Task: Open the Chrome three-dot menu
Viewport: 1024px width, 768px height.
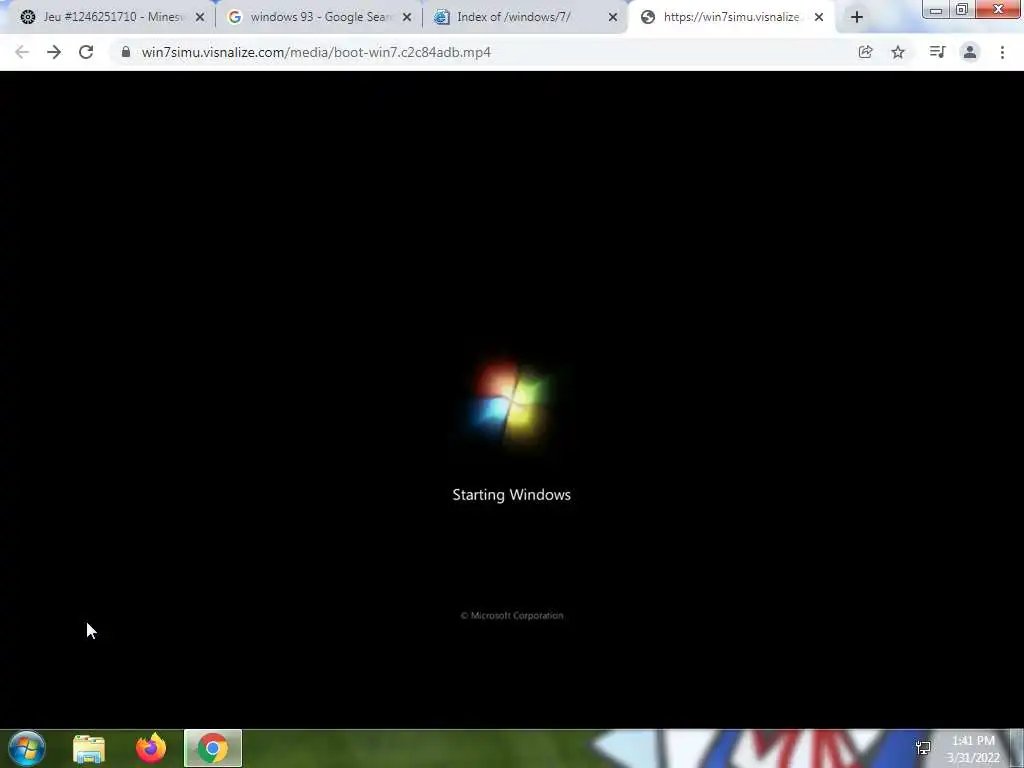Action: pyautogui.click(x=1002, y=52)
